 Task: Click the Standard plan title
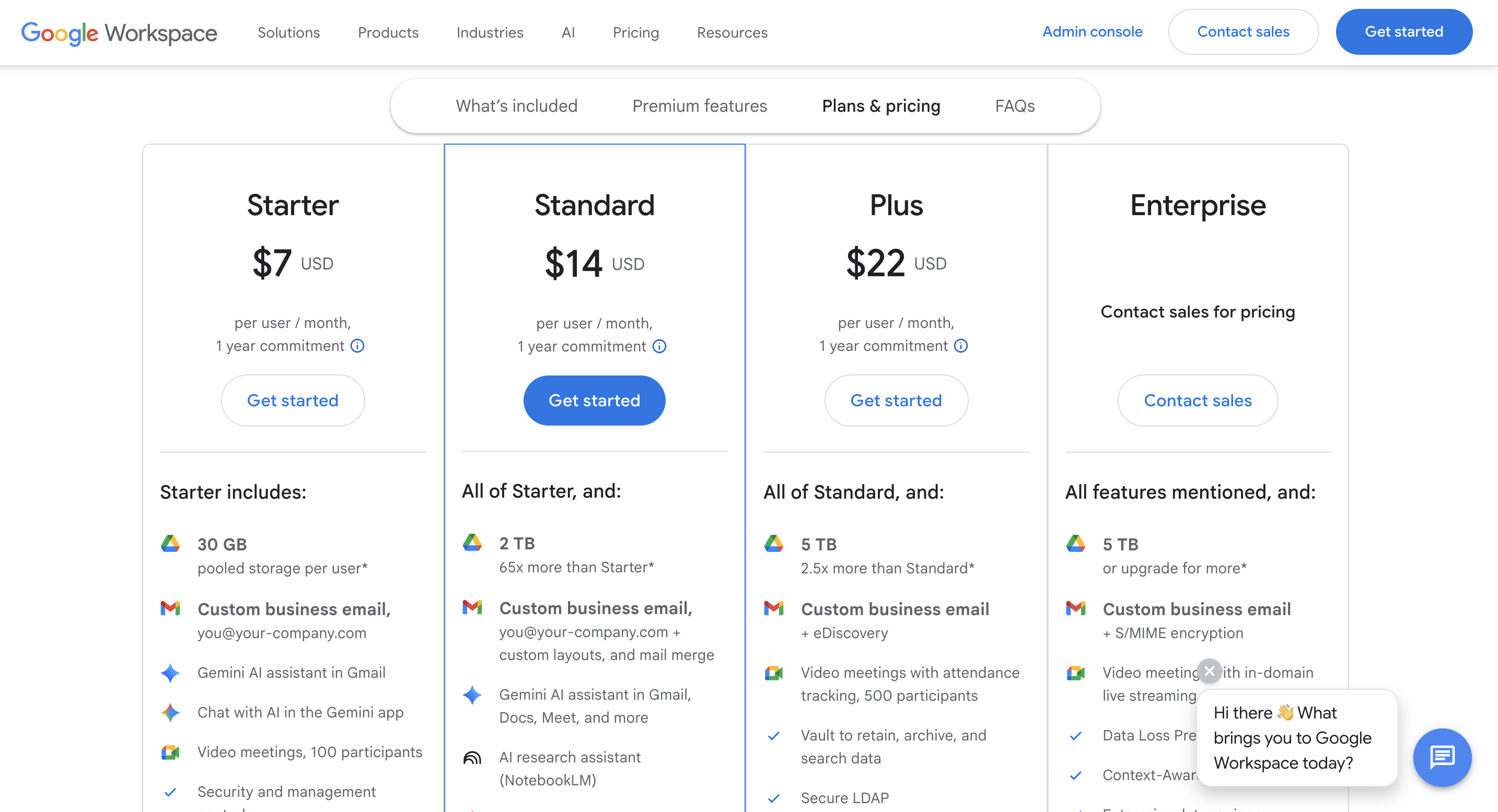tap(594, 205)
